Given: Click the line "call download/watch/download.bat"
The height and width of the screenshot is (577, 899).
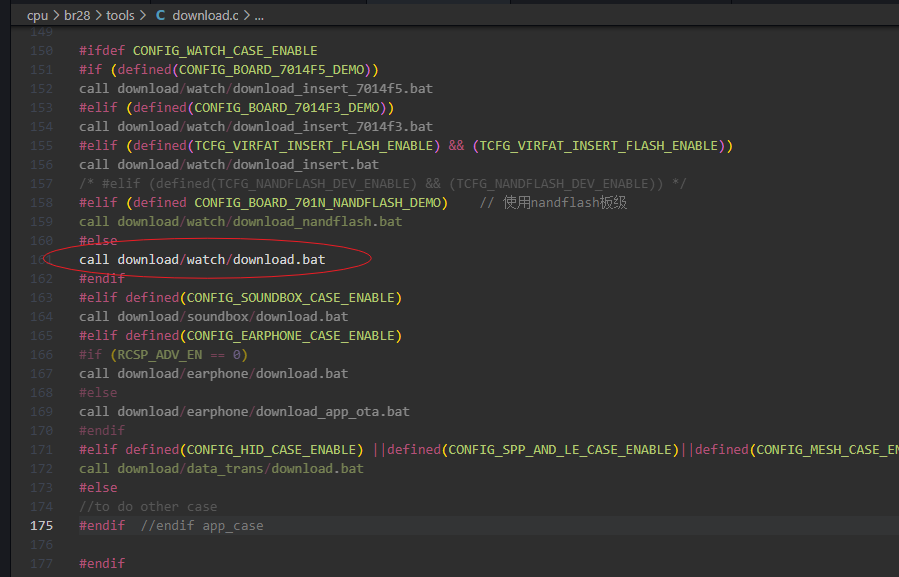Looking at the screenshot, I should pyautogui.click(x=202, y=259).
